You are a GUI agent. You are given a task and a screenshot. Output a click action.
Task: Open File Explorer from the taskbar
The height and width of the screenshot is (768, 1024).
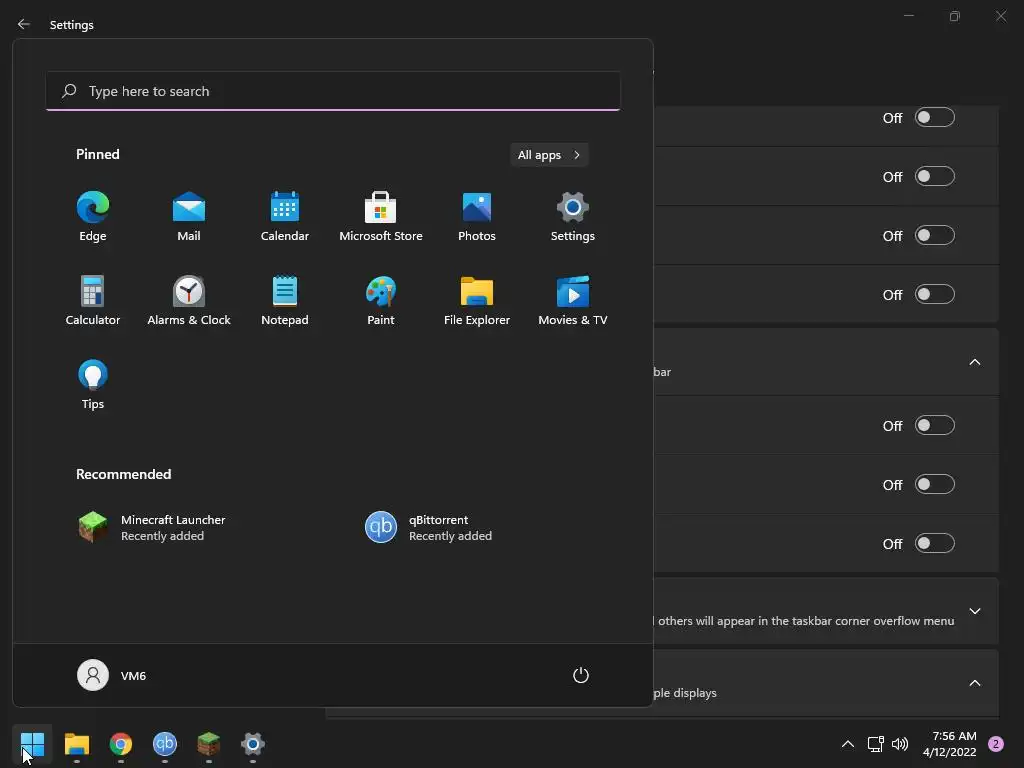pyautogui.click(x=76, y=744)
